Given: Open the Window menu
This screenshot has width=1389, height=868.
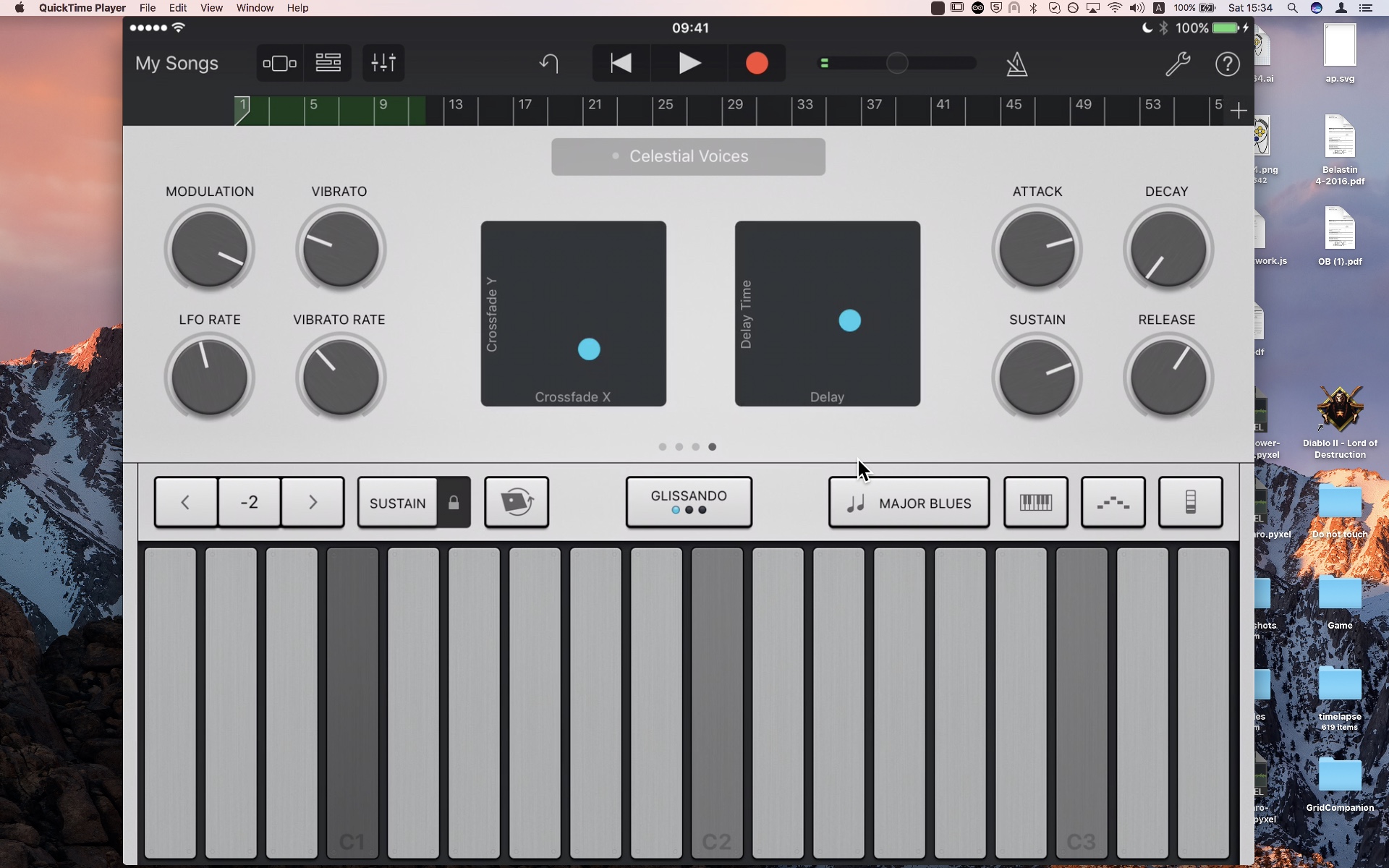Looking at the screenshot, I should pyautogui.click(x=255, y=8).
